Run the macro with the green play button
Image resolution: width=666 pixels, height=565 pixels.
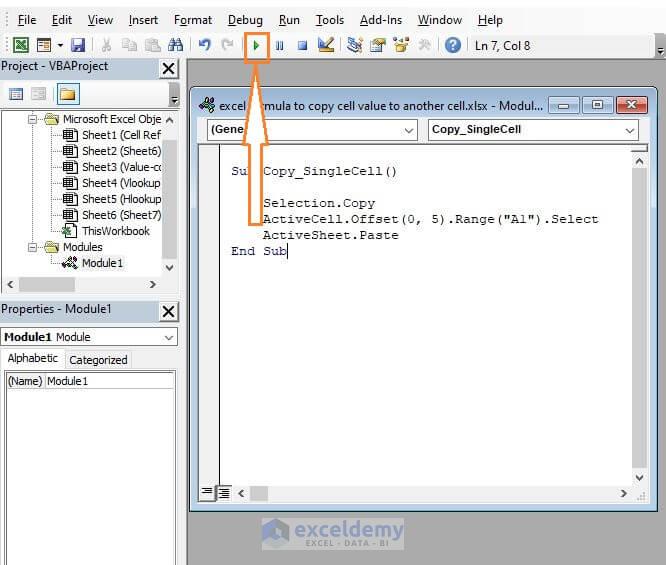point(256,45)
